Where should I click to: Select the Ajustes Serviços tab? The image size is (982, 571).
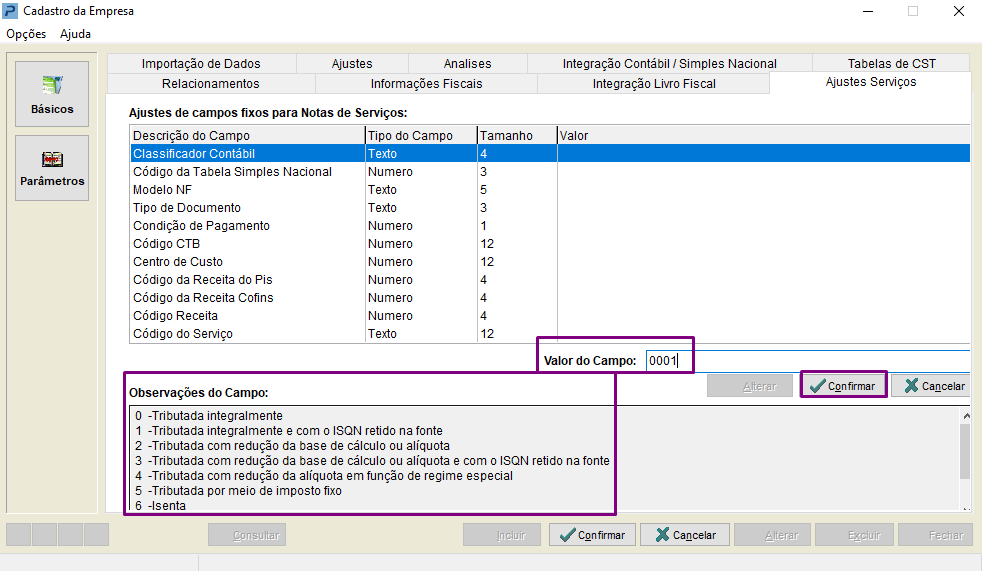tap(871, 82)
